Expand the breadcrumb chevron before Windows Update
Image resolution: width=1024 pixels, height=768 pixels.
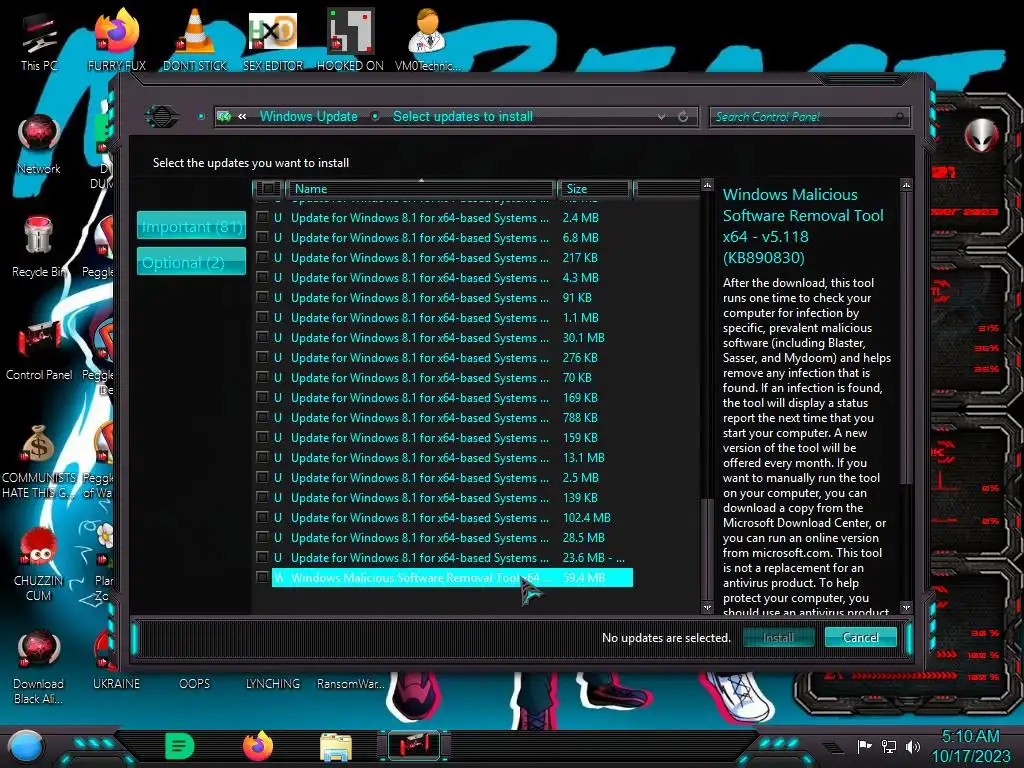pyautogui.click(x=242, y=117)
